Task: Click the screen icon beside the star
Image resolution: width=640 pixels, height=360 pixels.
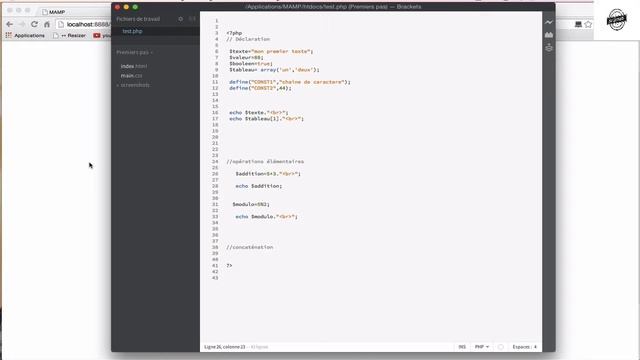Action: click(578, 24)
